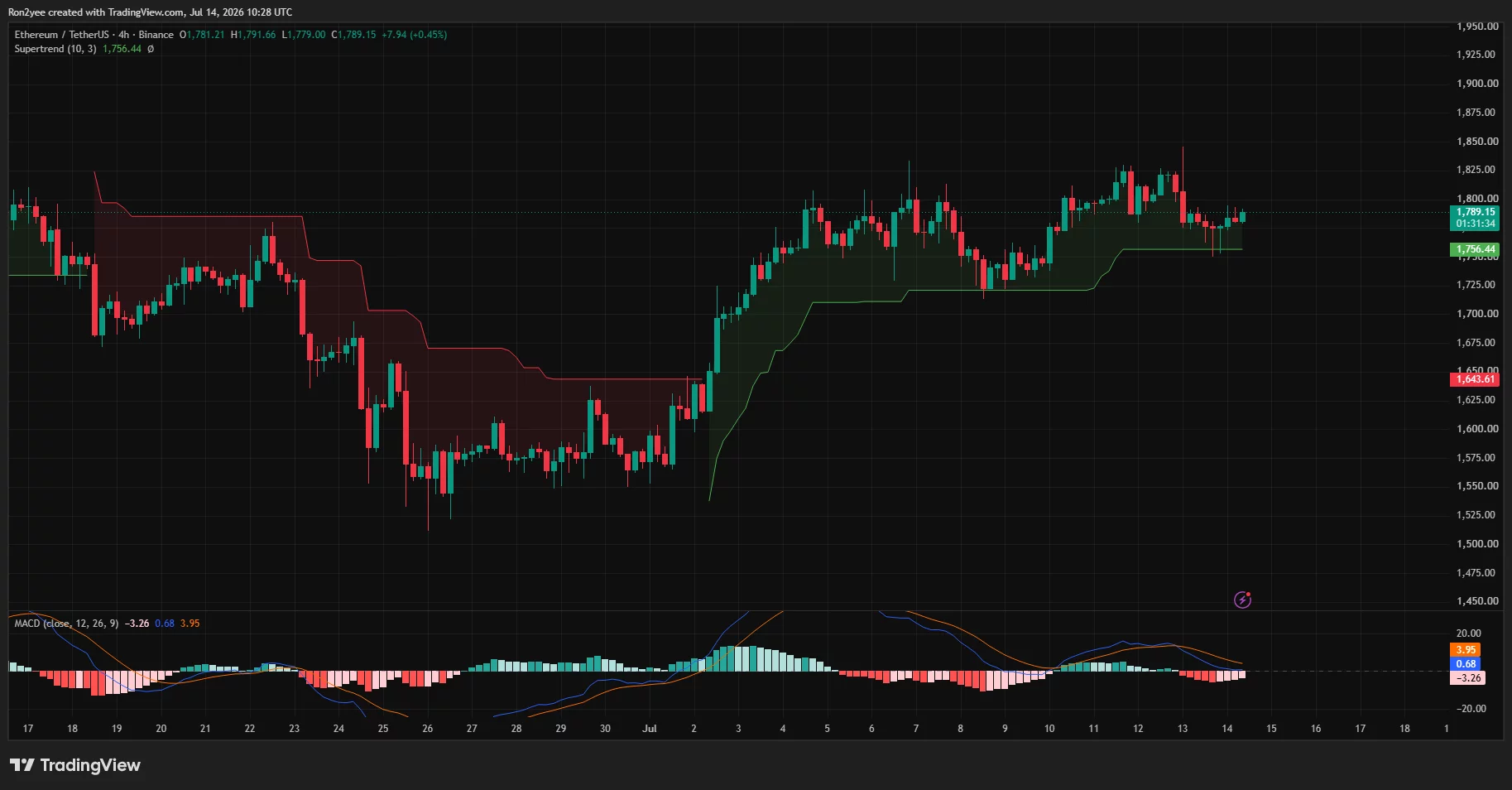Viewport: 1512px width, 790px height.
Task: Click the close value C1,789.15 in legend
Action: pos(353,35)
